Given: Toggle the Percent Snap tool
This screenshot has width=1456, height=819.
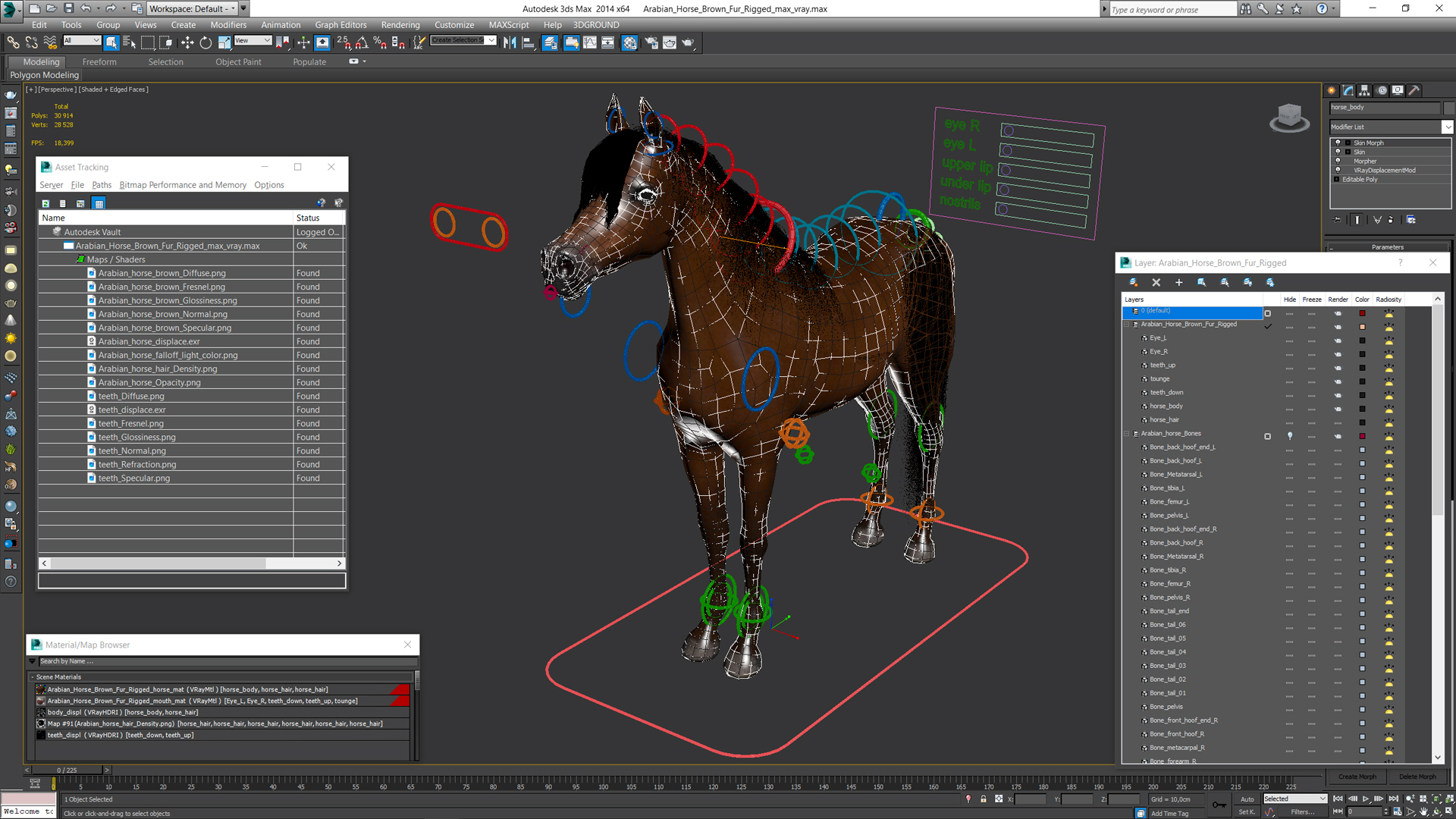Looking at the screenshot, I should tap(380, 42).
